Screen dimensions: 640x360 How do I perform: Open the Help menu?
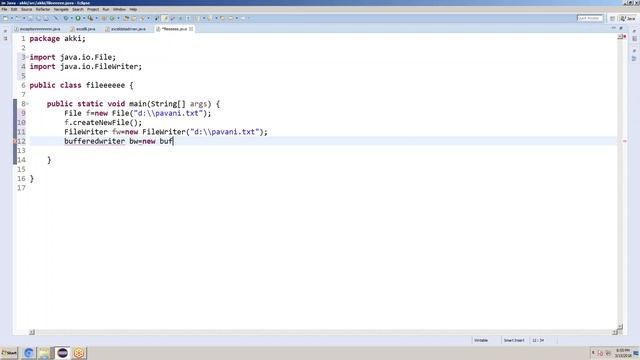click(133, 9)
